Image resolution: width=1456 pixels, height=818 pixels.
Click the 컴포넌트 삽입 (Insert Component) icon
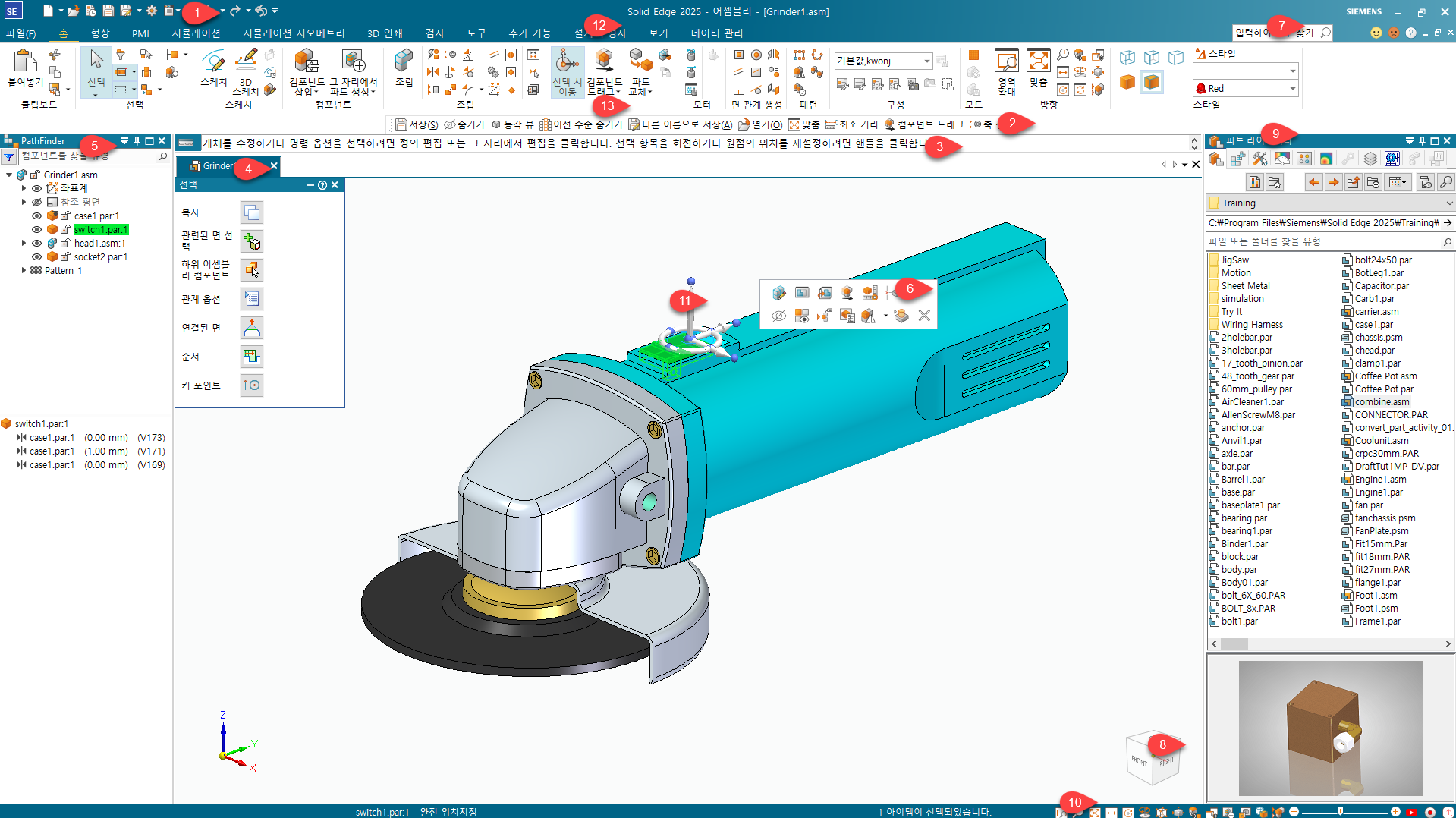[x=307, y=61]
